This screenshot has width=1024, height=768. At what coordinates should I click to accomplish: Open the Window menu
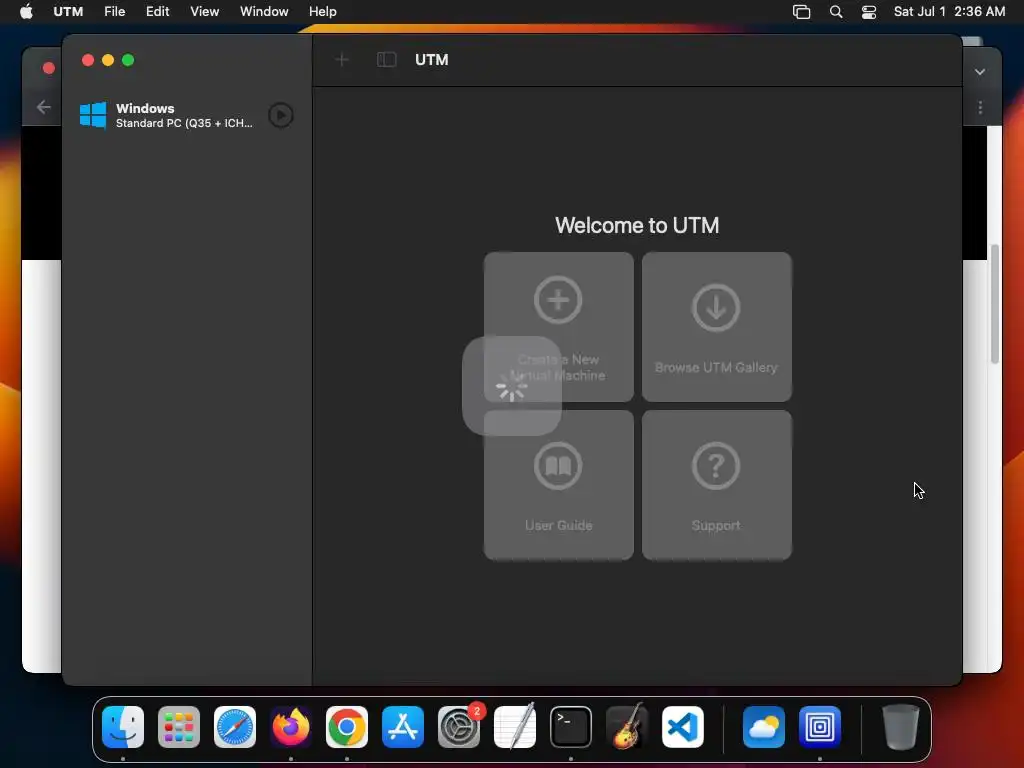tap(264, 12)
